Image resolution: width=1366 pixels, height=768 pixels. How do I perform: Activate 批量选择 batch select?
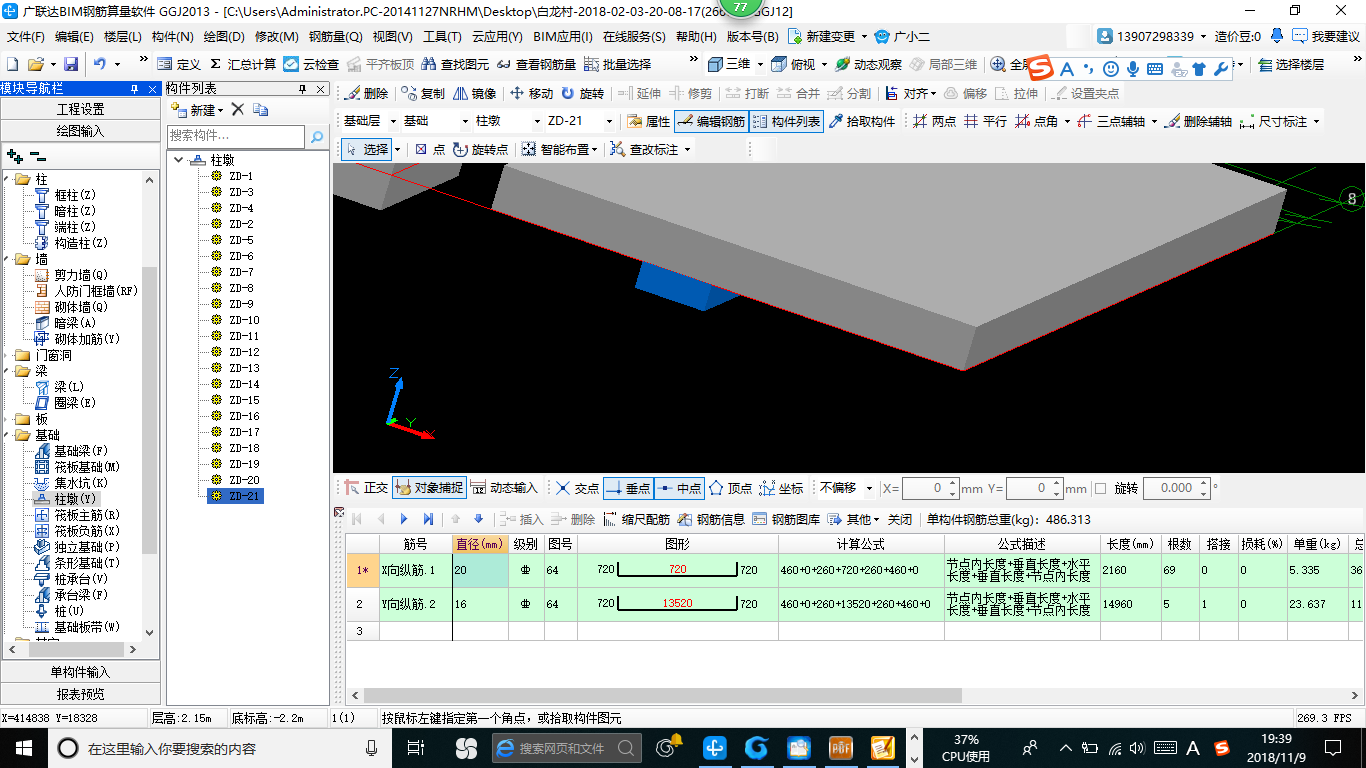tap(616, 64)
